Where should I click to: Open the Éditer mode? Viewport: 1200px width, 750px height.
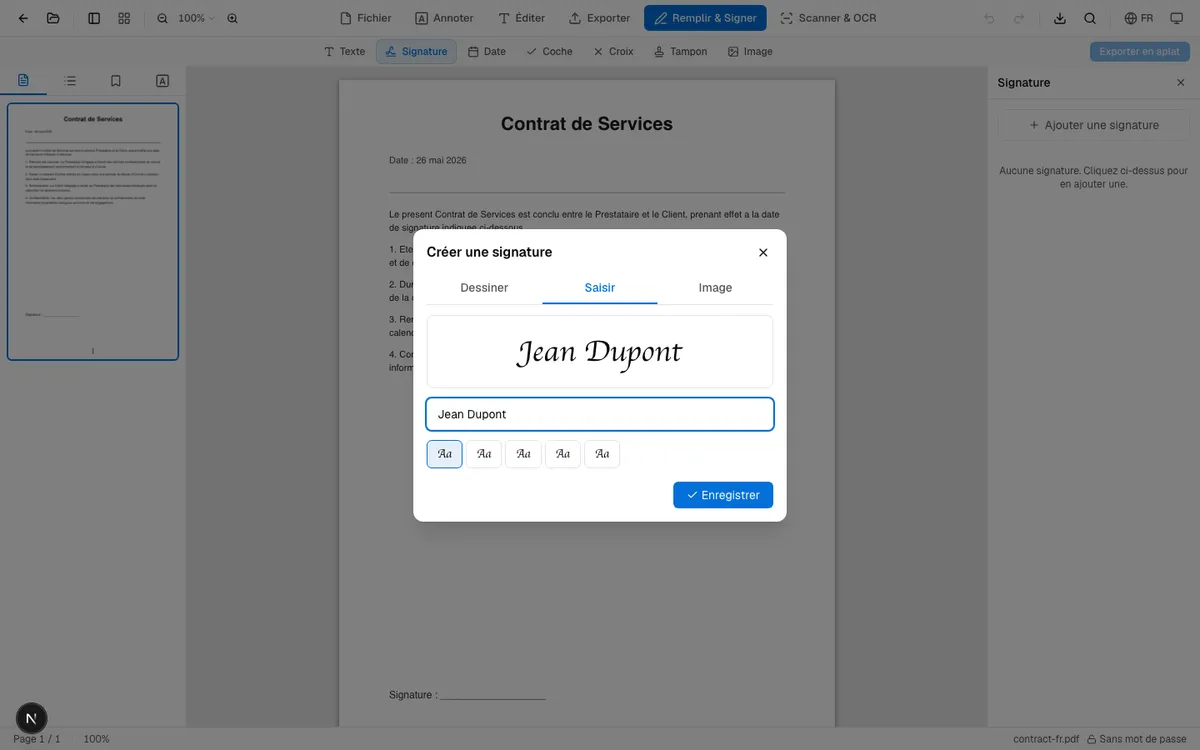[521, 18]
